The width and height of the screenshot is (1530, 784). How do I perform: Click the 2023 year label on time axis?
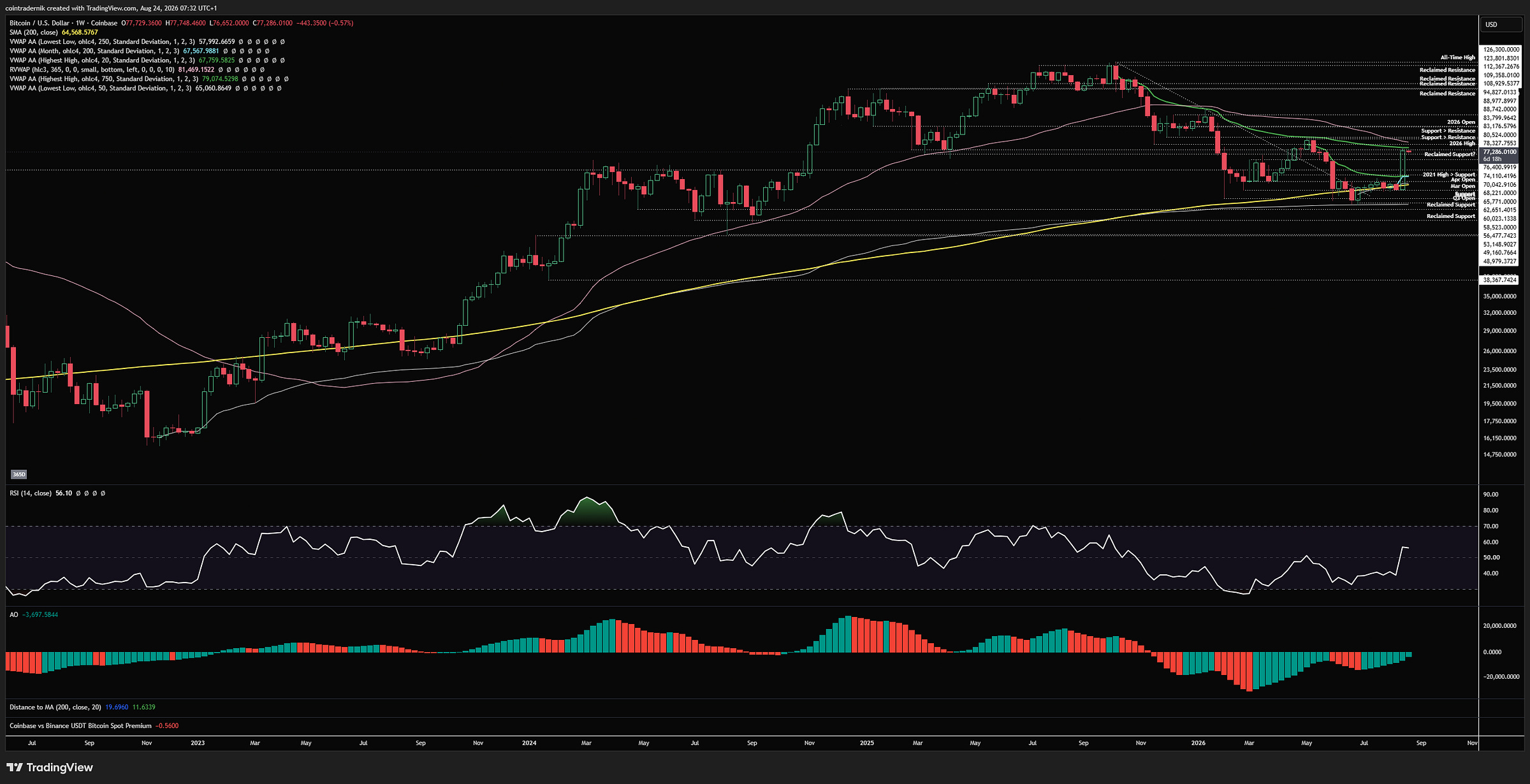(198, 743)
